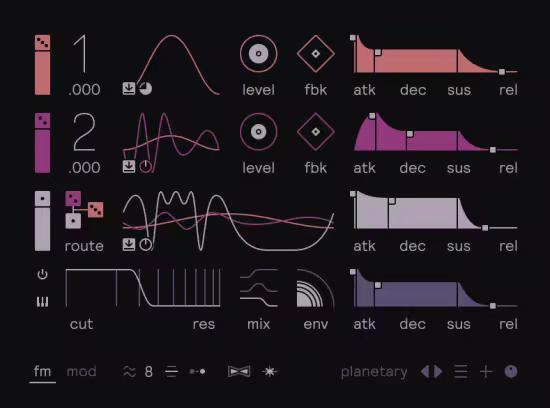This screenshot has height=408, width=550.
Task: Click the operator 2 fbk diamond control
Action: point(316,132)
